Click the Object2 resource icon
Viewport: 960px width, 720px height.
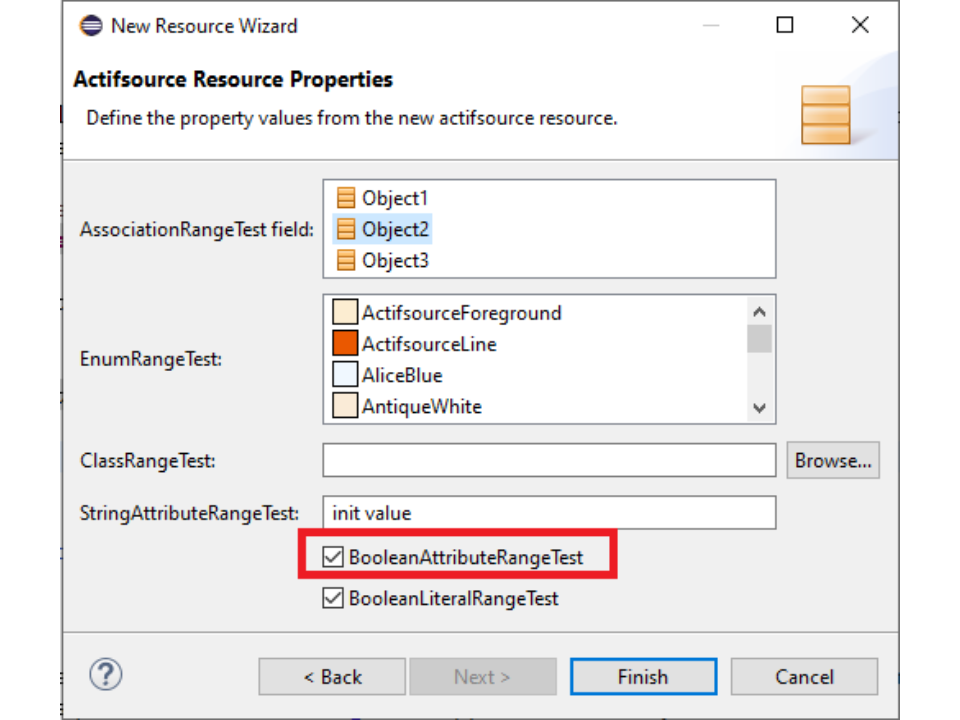click(346, 229)
